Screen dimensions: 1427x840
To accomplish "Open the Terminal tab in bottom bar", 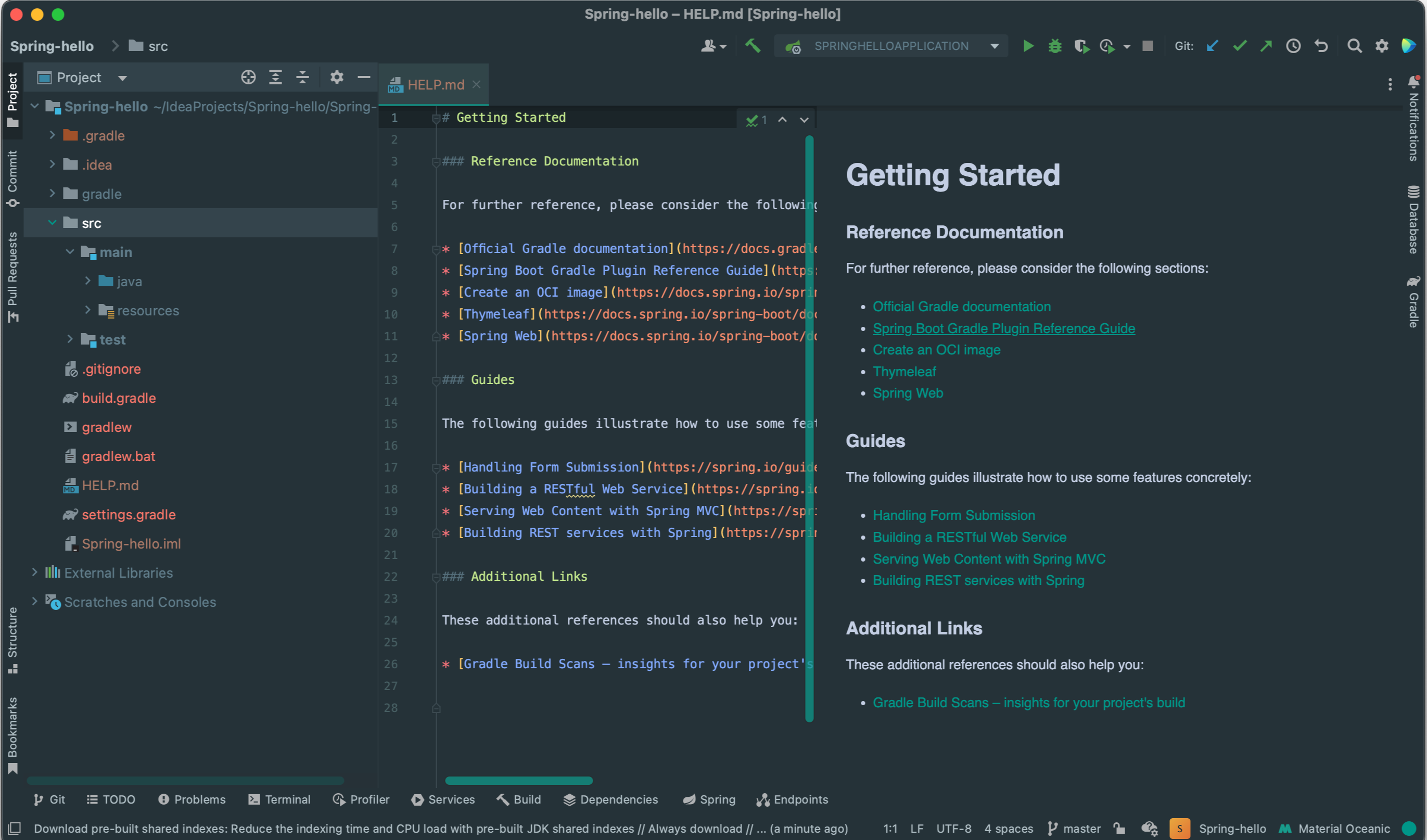I will [x=280, y=799].
